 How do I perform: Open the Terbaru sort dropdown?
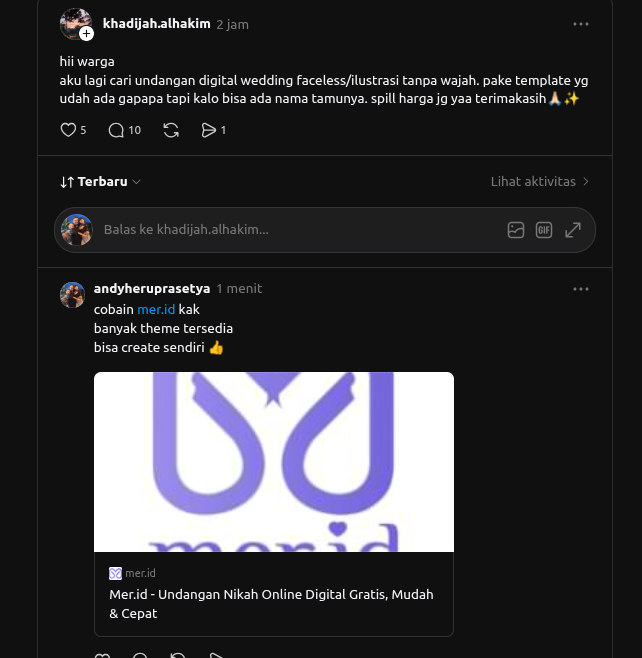[x=100, y=182]
